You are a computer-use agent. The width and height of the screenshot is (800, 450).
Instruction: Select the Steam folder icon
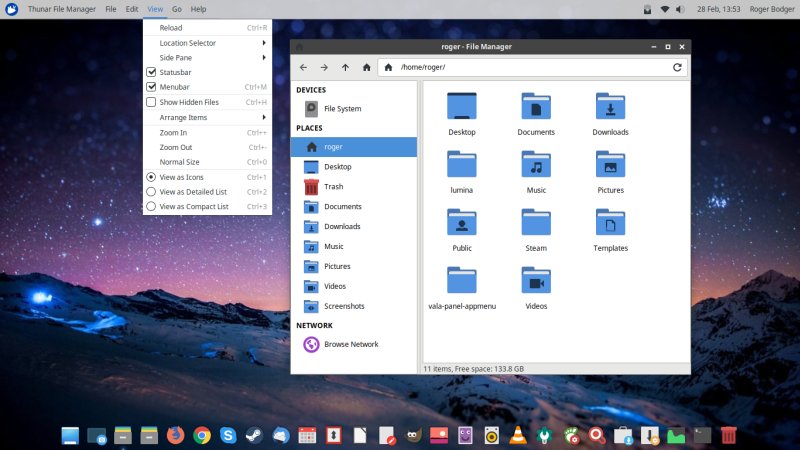535,225
